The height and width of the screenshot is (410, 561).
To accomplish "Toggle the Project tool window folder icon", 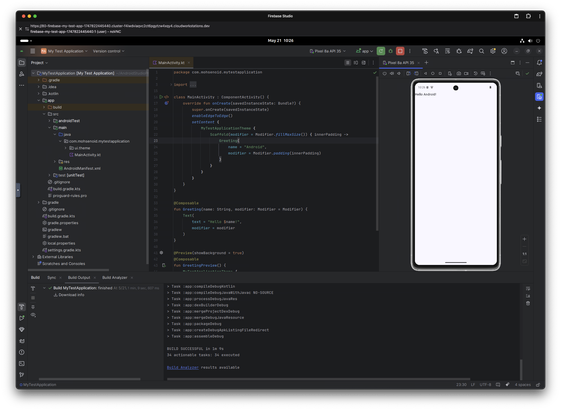I will coord(22,63).
